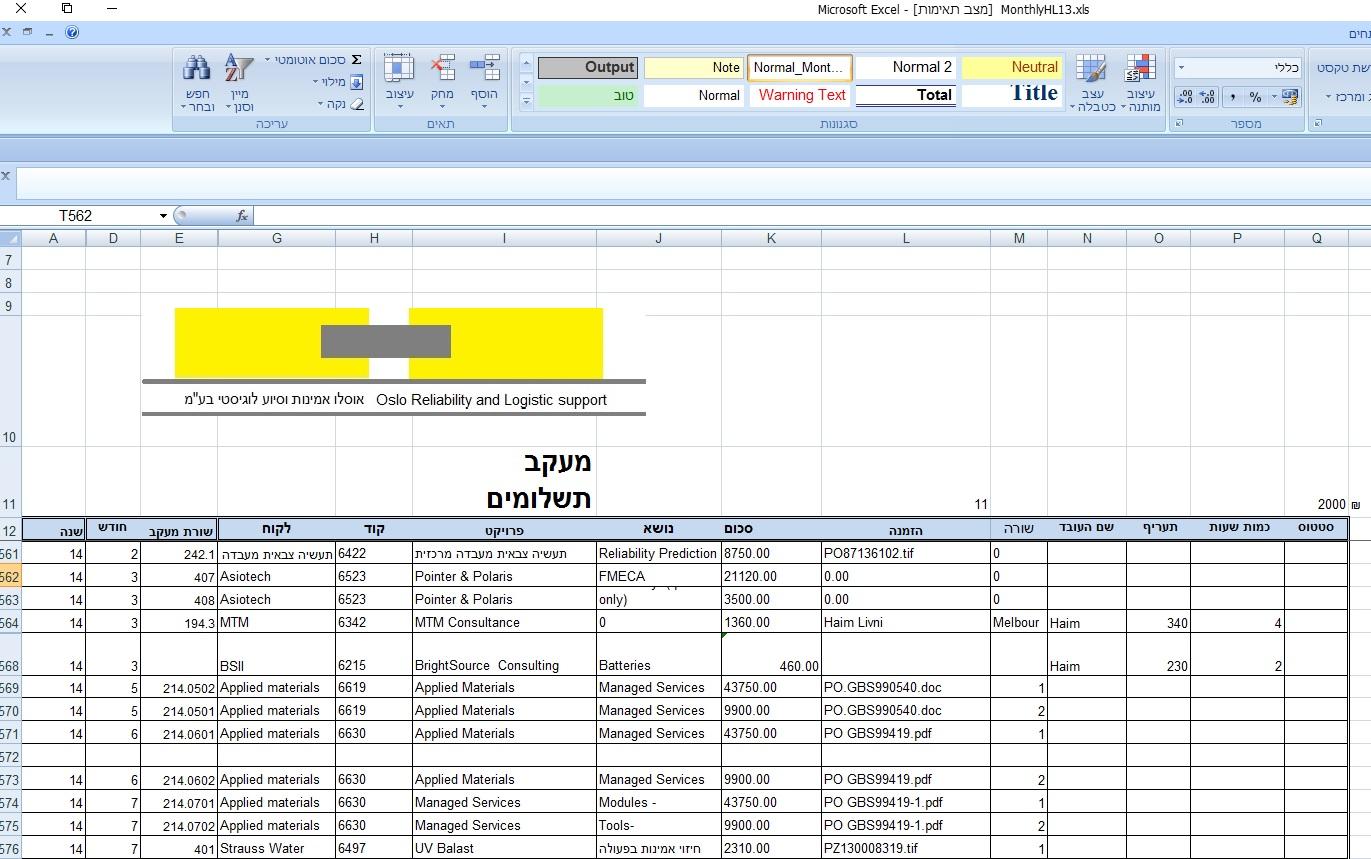The height and width of the screenshot is (859, 1371).
Task: Click the Clear eraser icon
Action: [356, 104]
